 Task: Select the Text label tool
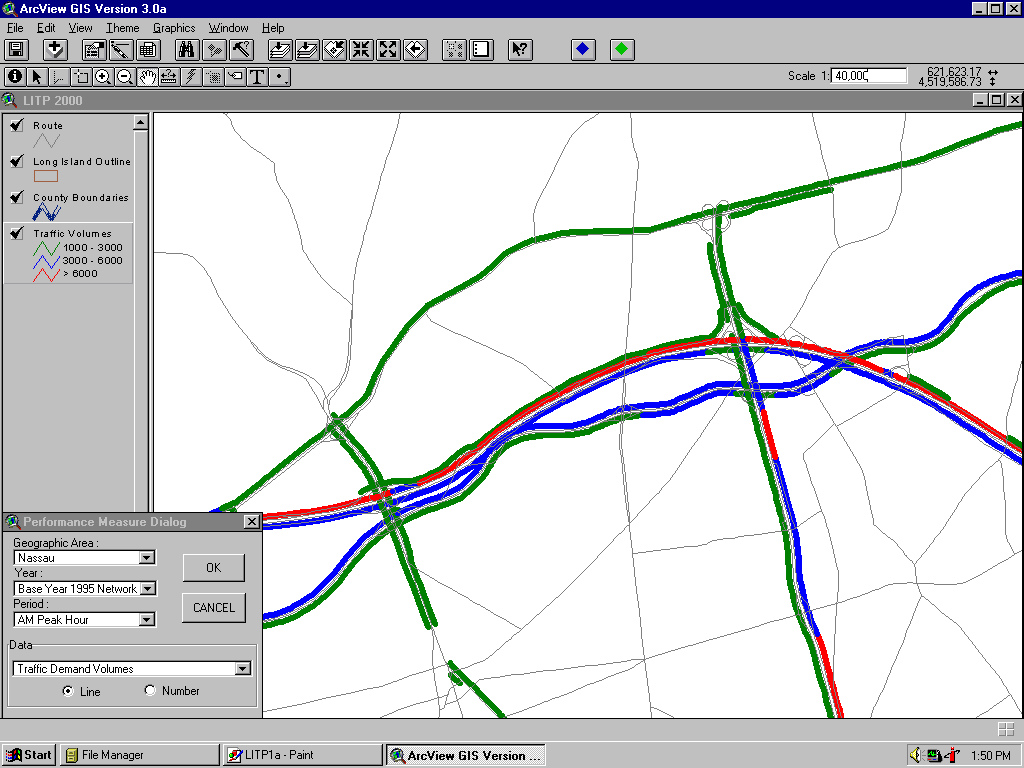point(258,76)
